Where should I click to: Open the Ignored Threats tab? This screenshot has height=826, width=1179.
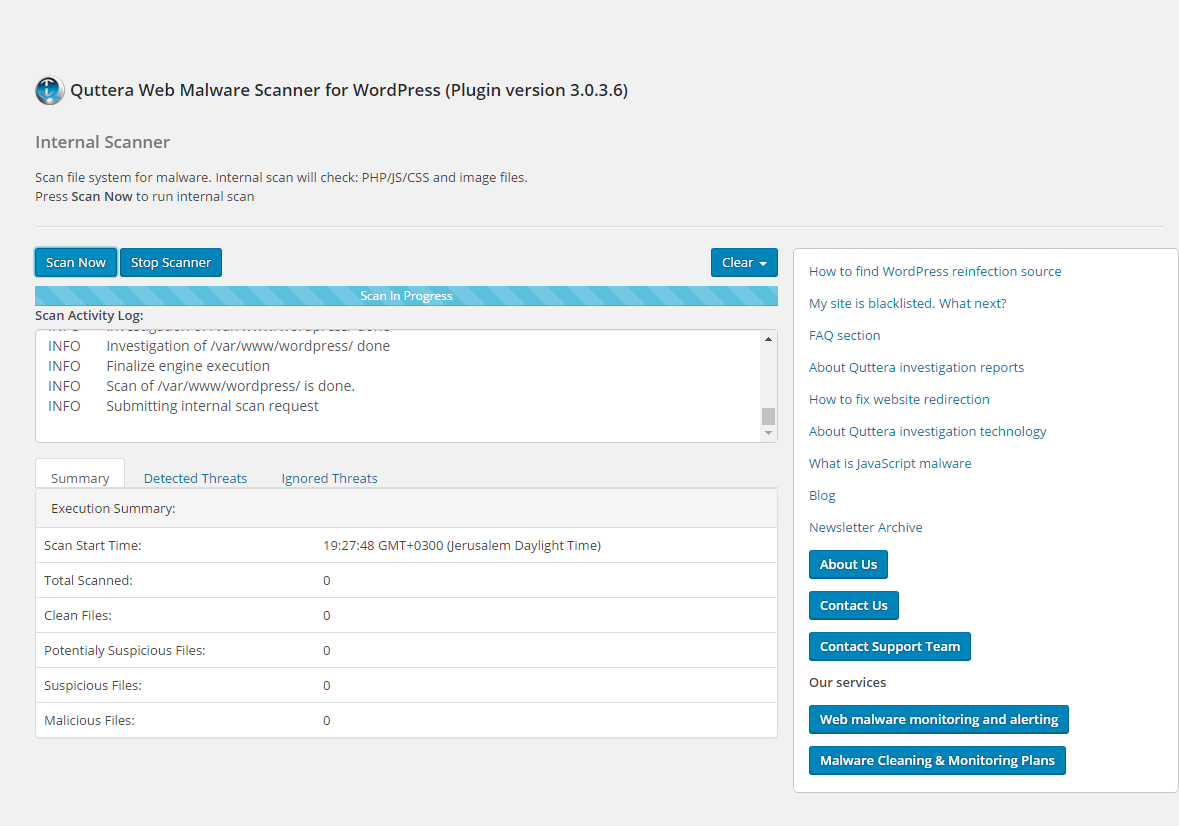pos(329,478)
